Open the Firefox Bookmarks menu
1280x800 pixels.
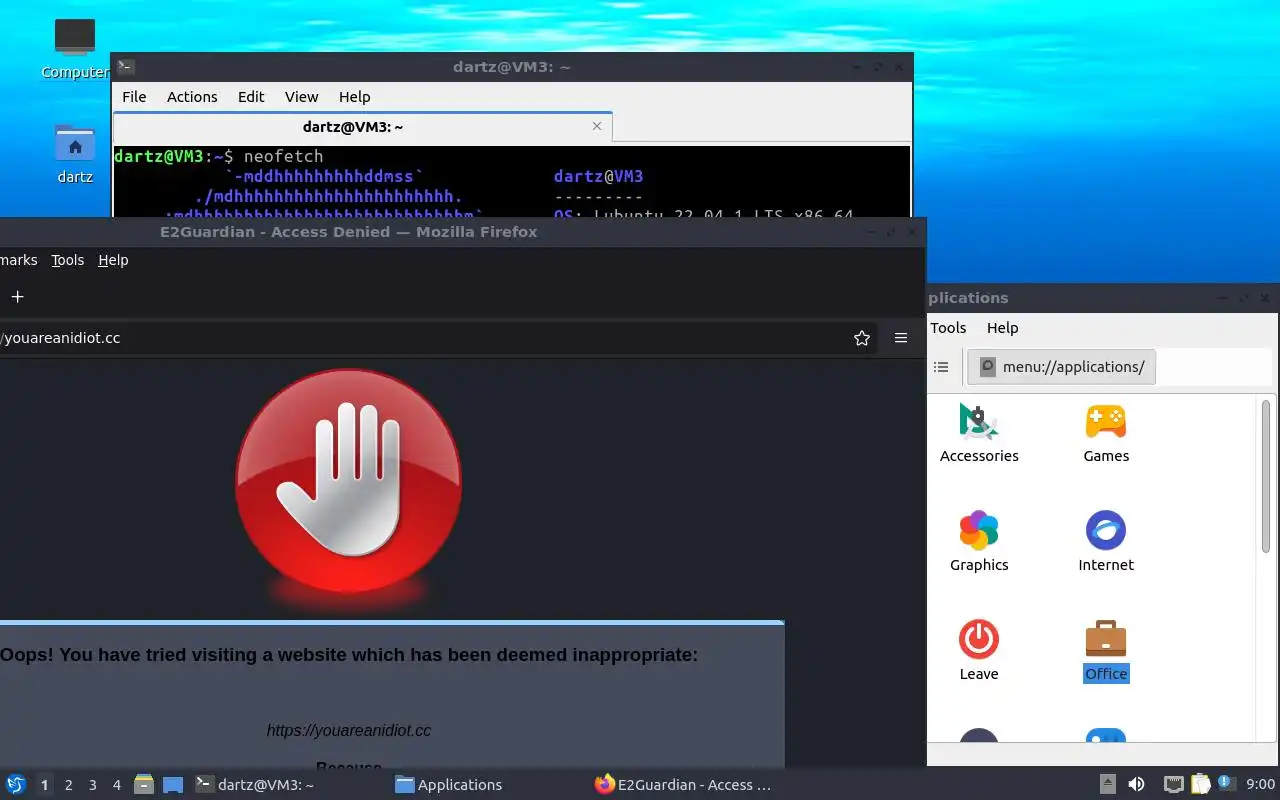pyautogui.click(x=18, y=260)
